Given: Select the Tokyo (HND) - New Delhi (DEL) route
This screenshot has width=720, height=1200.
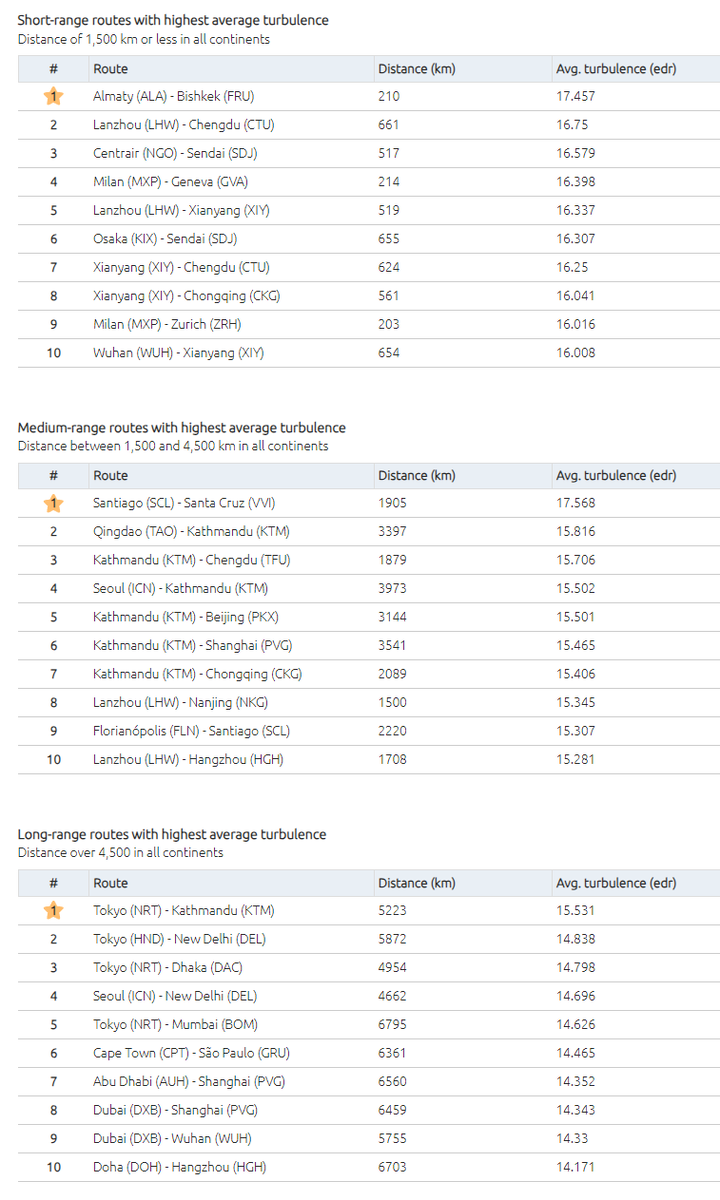Looking at the screenshot, I should [x=179, y=939].
